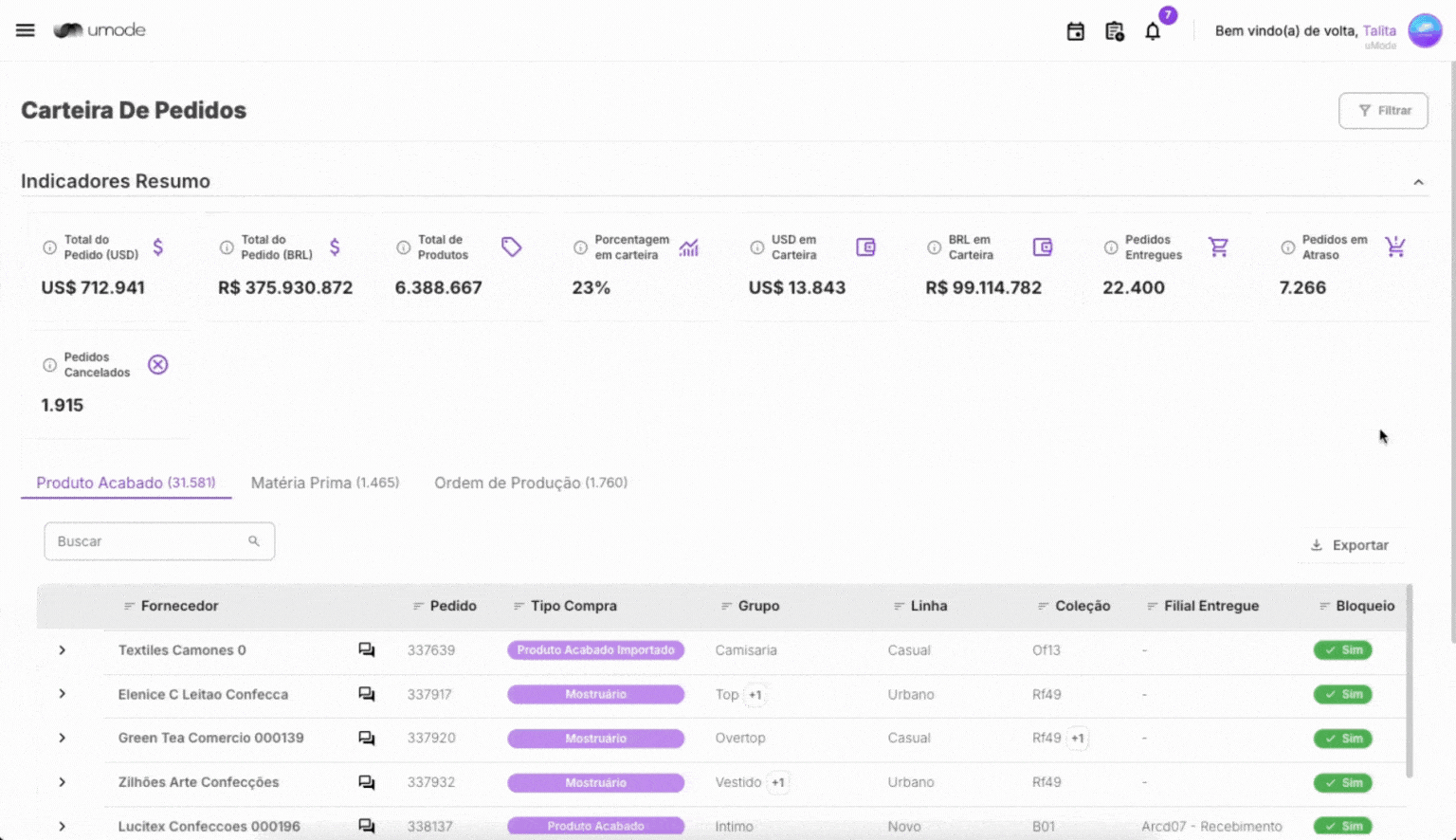Screen dimensions: 1456x840
Task: Click the dollar icon on BRL total card
Action: [335, 247]
